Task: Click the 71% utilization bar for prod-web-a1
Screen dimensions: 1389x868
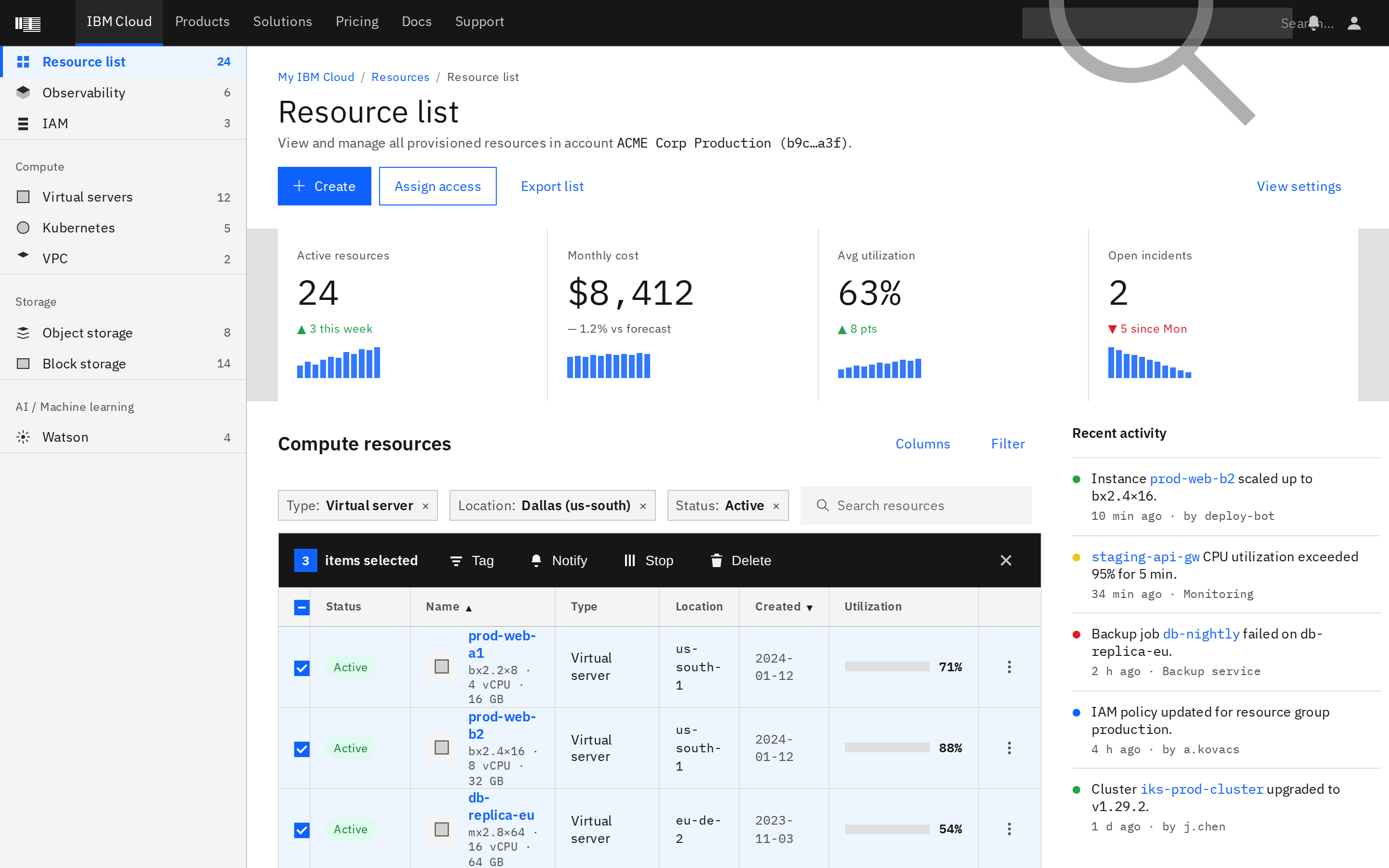Action: click(887, 666)
